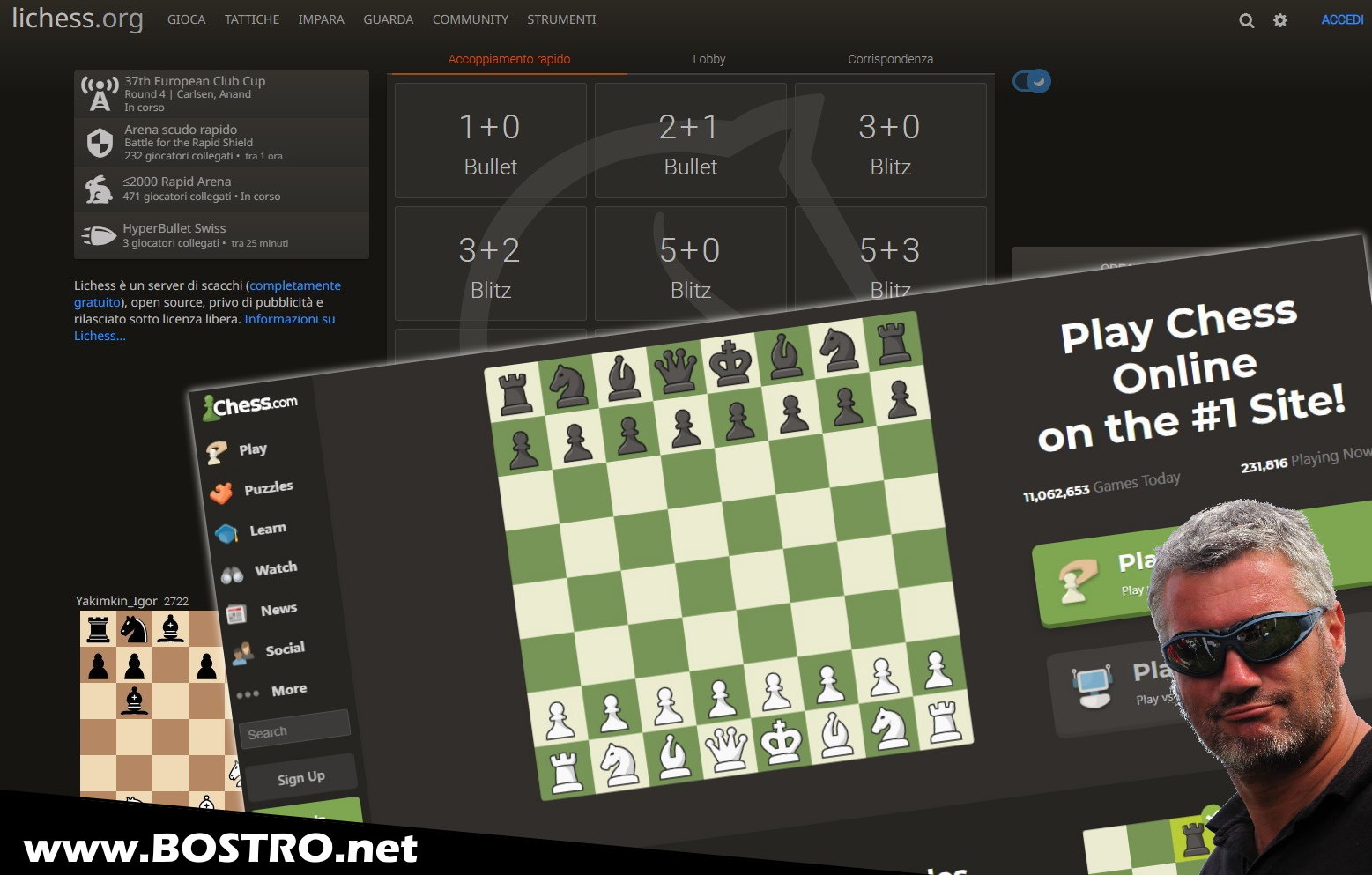The image size is (1372, 875).
Task: Open the completamente gratuito link
Action: coord(295,285)
